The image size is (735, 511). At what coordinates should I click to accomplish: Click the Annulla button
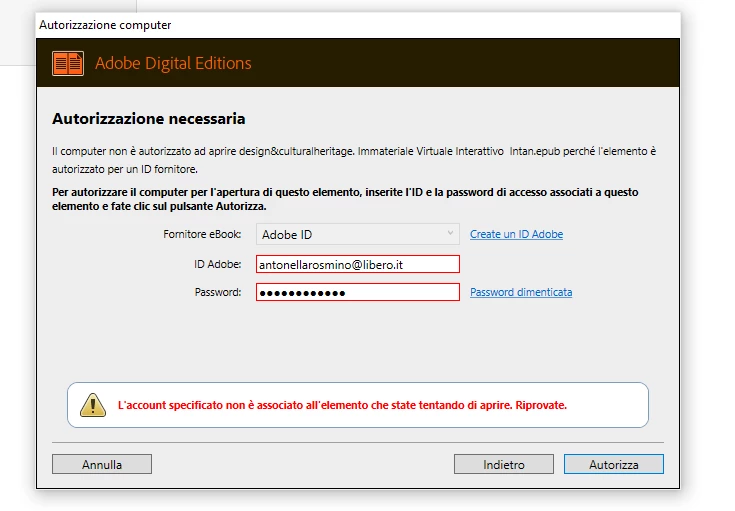(102, 464)
